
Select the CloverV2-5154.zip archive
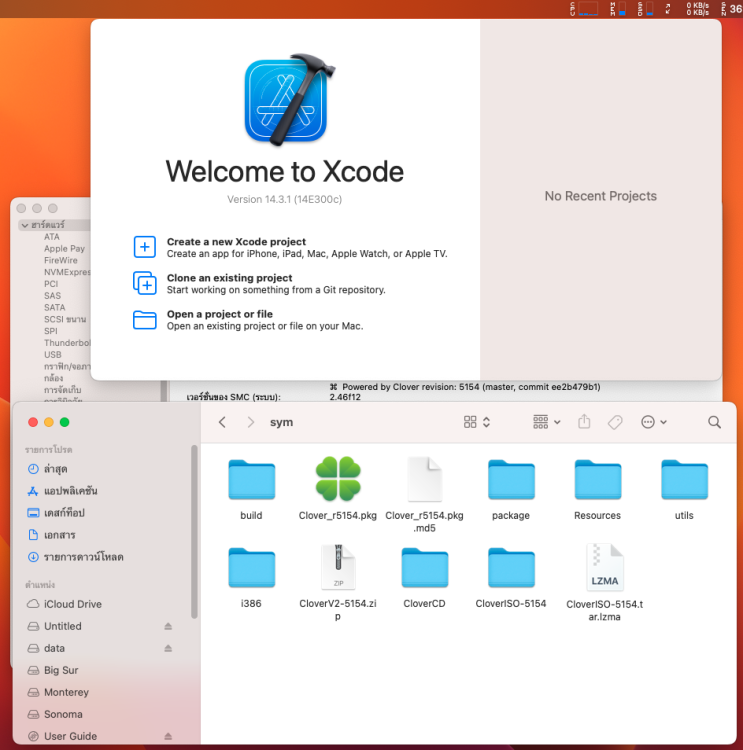click(x=338, y=567)
